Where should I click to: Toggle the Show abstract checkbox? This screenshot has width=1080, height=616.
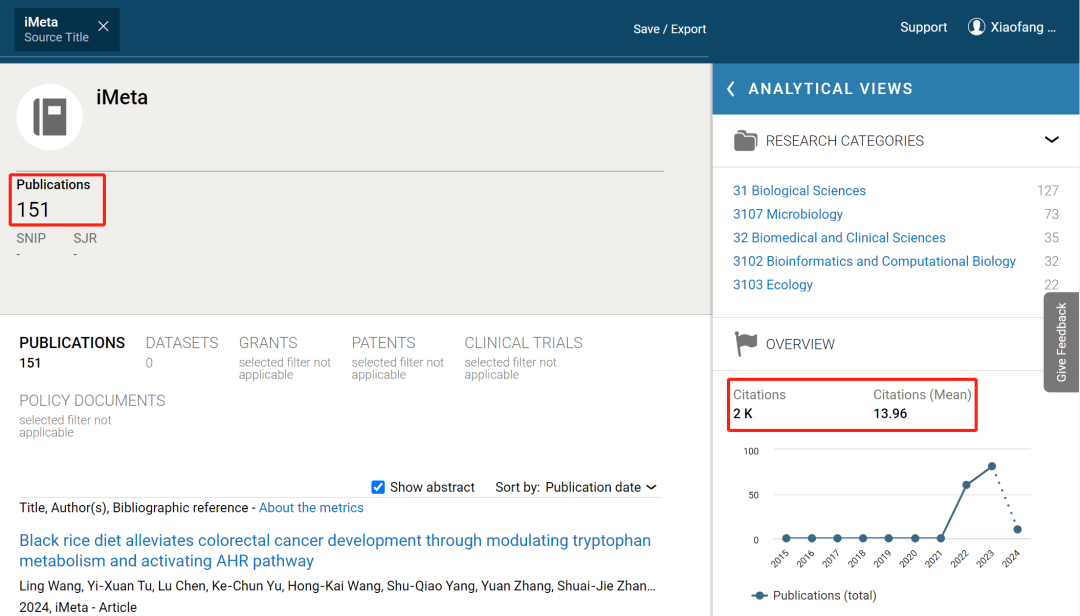point(378,487)
